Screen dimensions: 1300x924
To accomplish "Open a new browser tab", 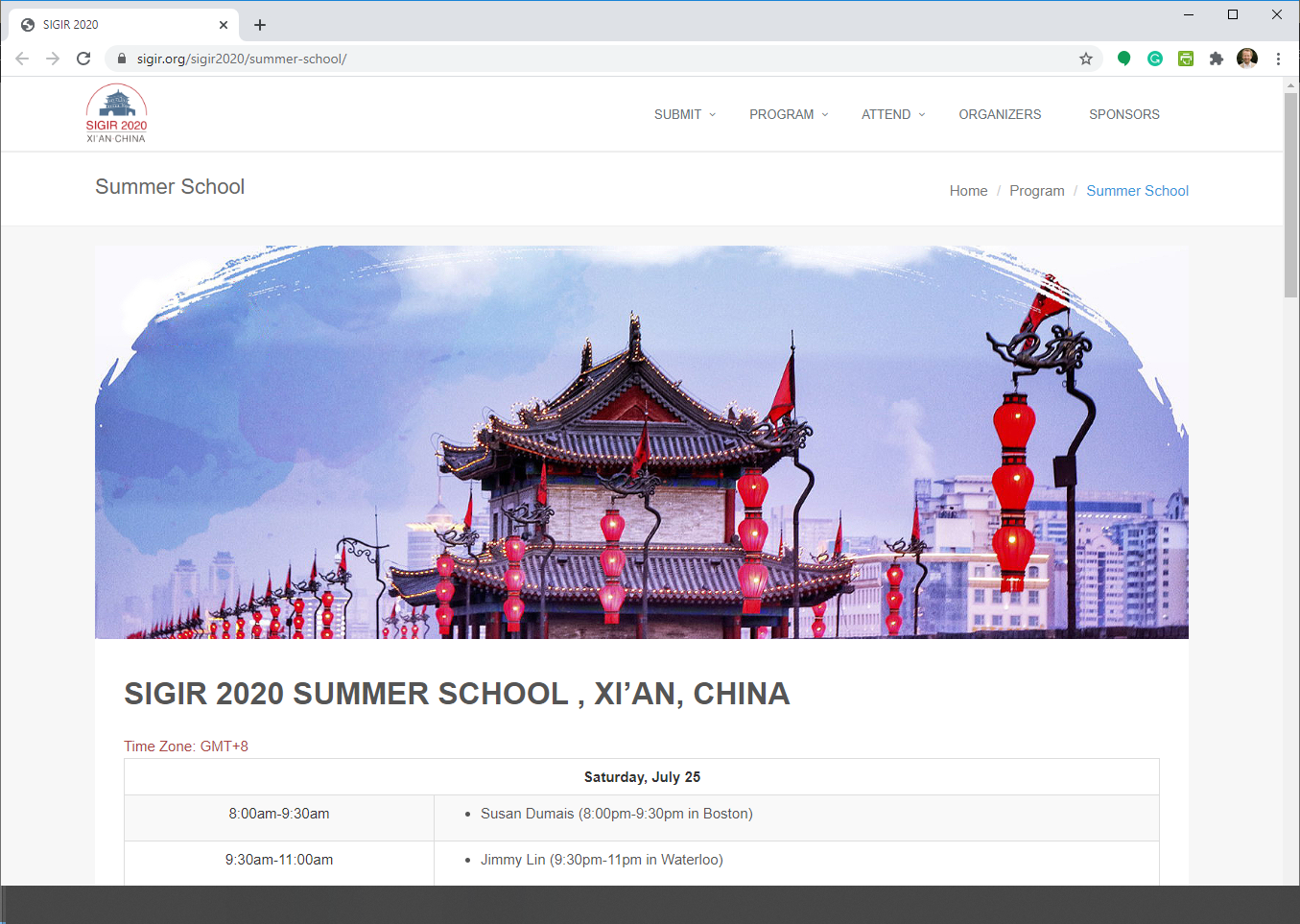I will click(x=259, y=24).
